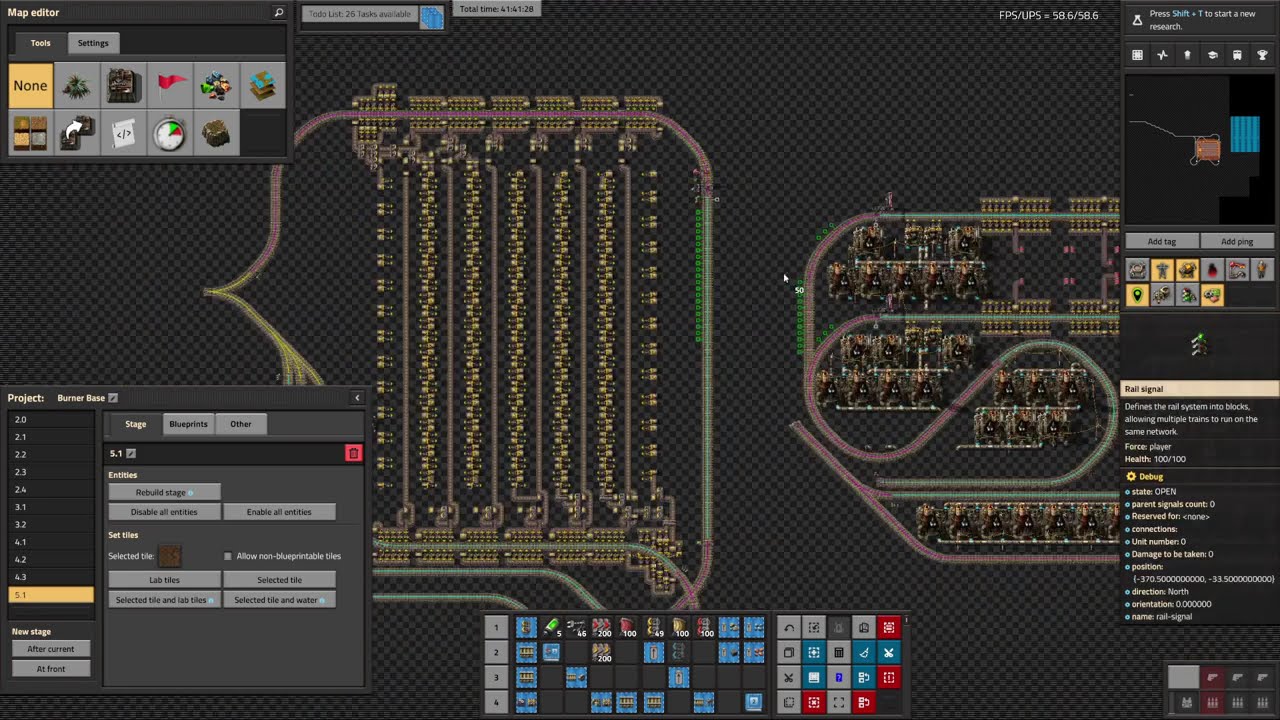Rename stage 5.1 with pencil icon

131,454
